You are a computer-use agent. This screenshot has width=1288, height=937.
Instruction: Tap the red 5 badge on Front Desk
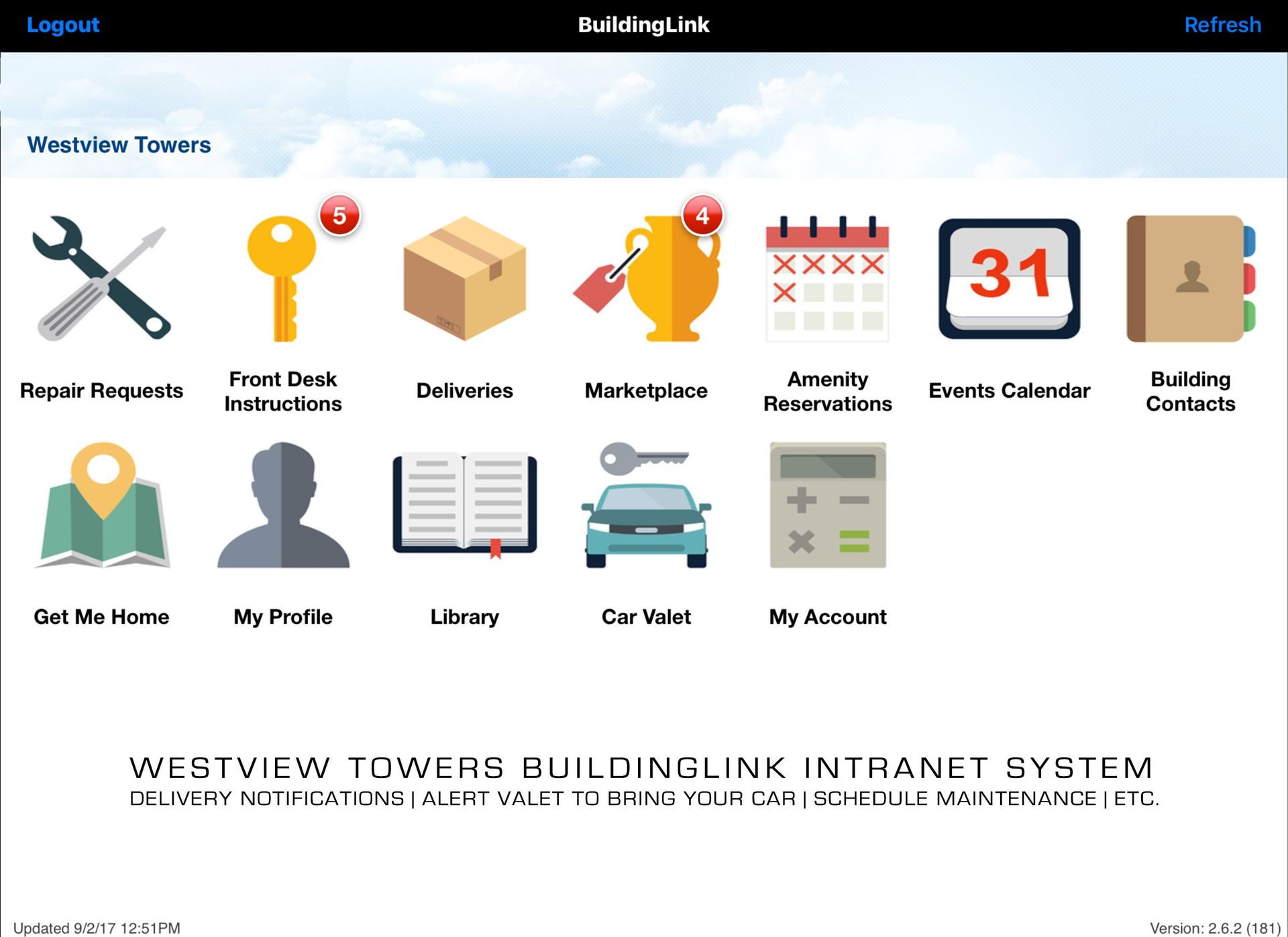point(339,216)
